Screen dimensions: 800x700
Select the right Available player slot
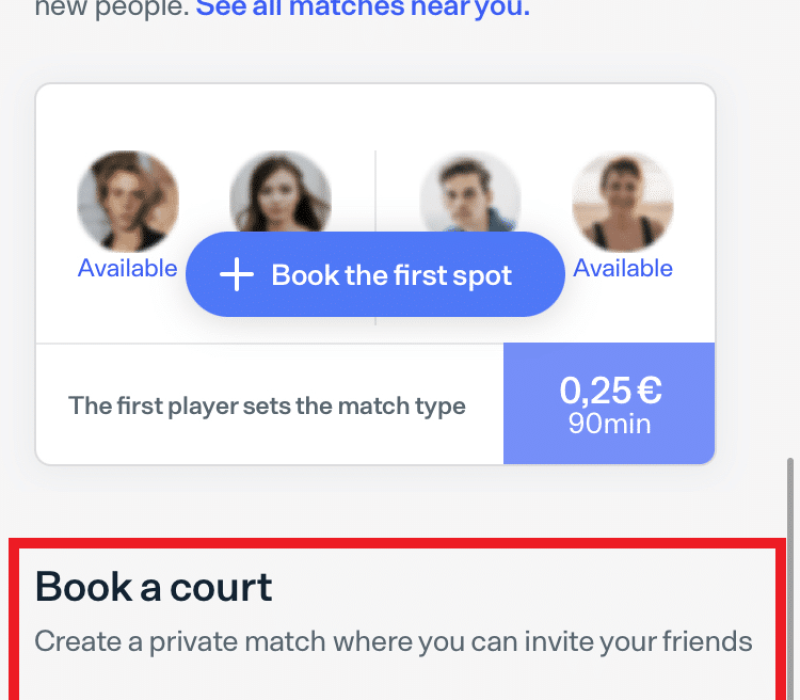coord(622,268)
